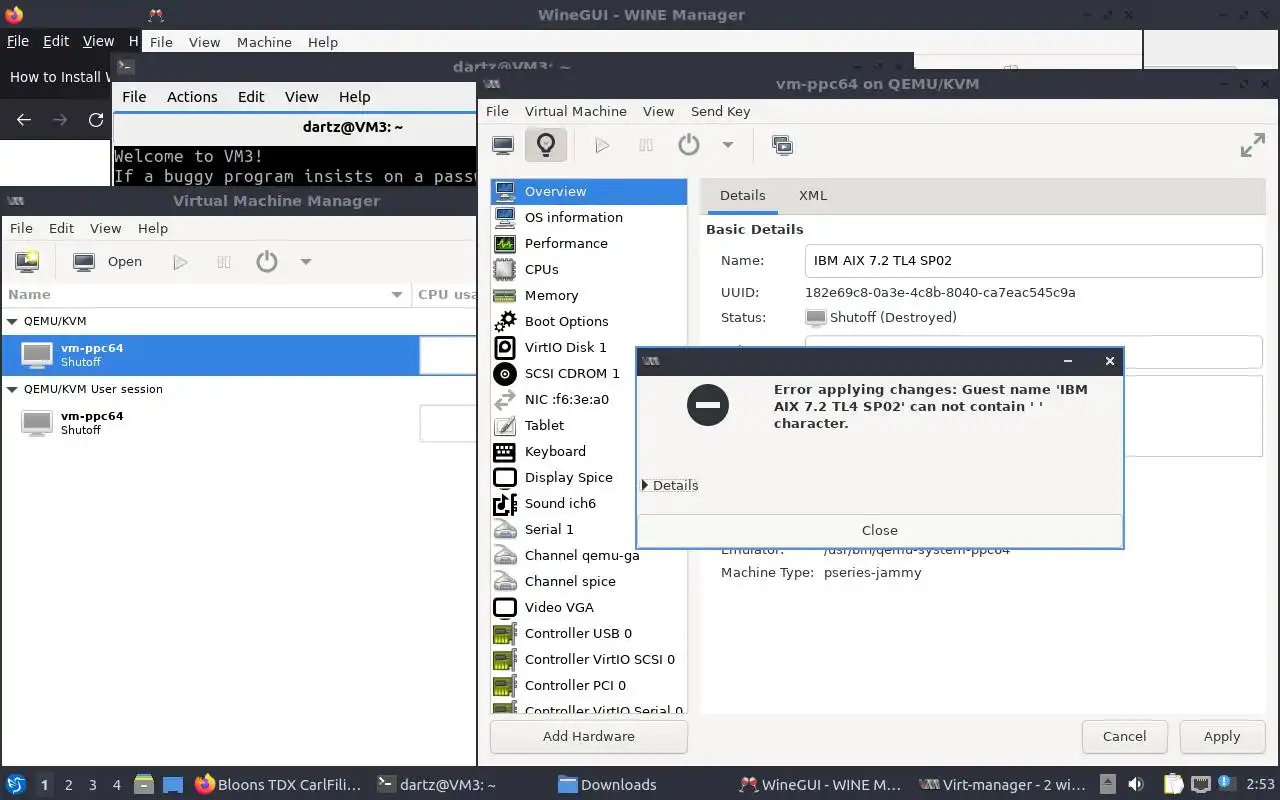Show virtual hardware details lightbulb icon
Viewport: 1280px width, 800px height.
tap(546, 145)
